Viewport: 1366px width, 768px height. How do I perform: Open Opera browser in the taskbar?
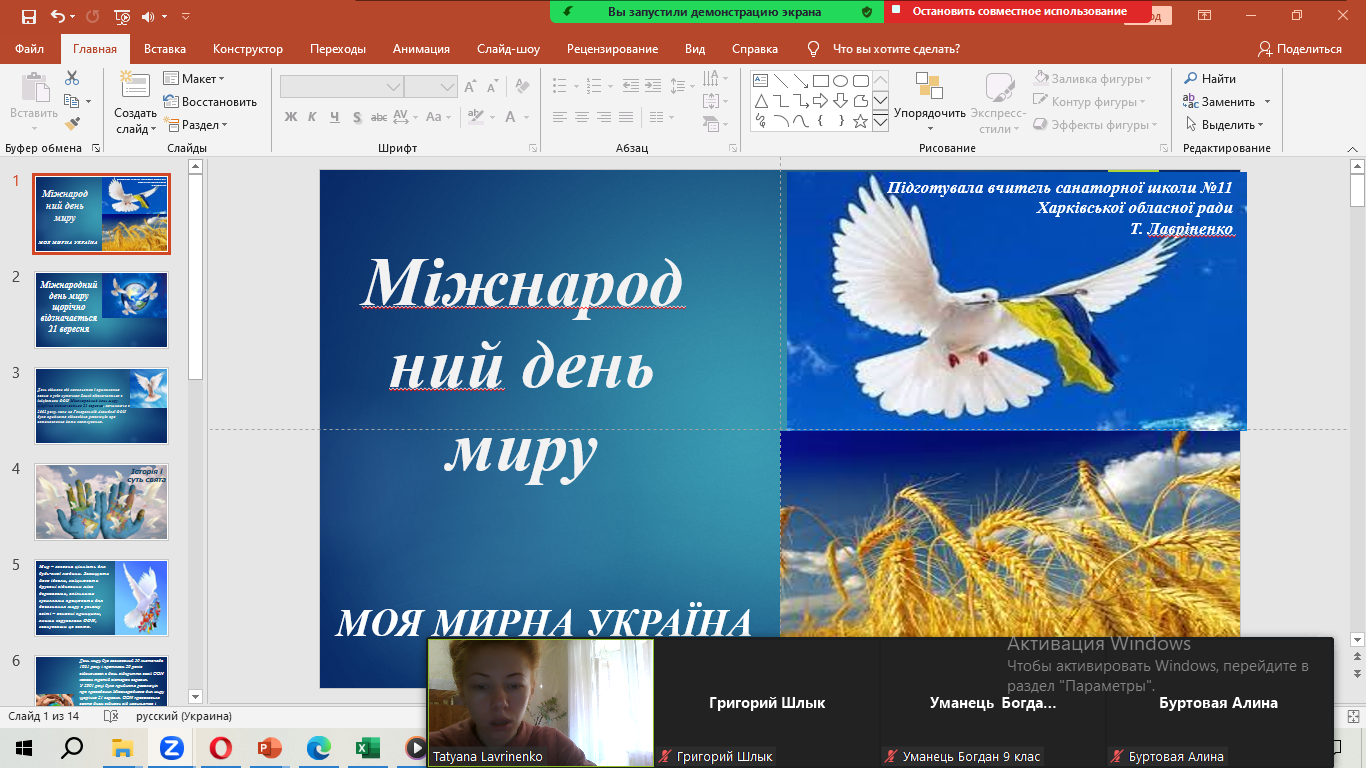tap(221, 747)
